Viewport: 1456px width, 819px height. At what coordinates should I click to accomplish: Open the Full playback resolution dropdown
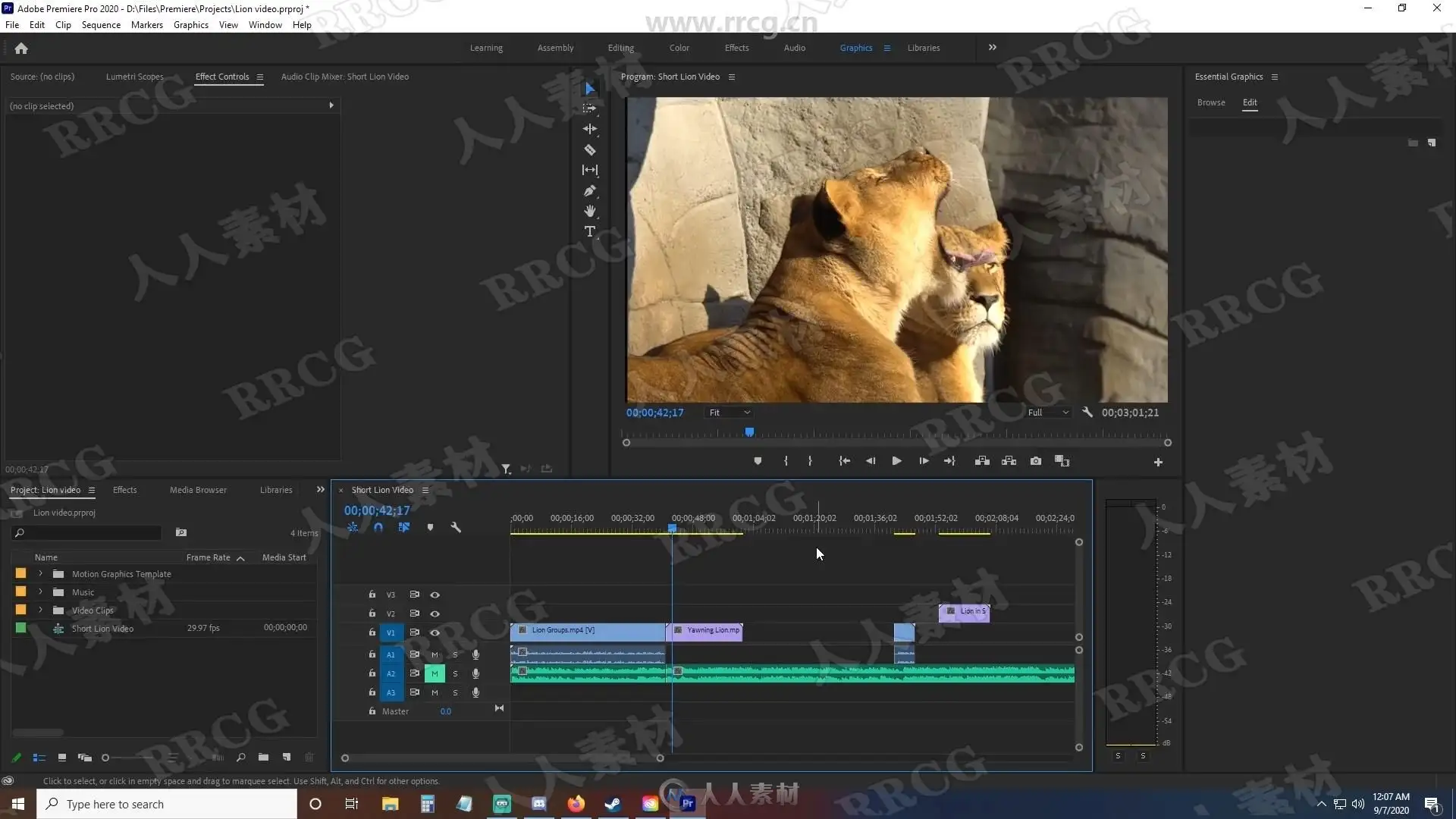pyautogui.click(x=1048, y=413)
